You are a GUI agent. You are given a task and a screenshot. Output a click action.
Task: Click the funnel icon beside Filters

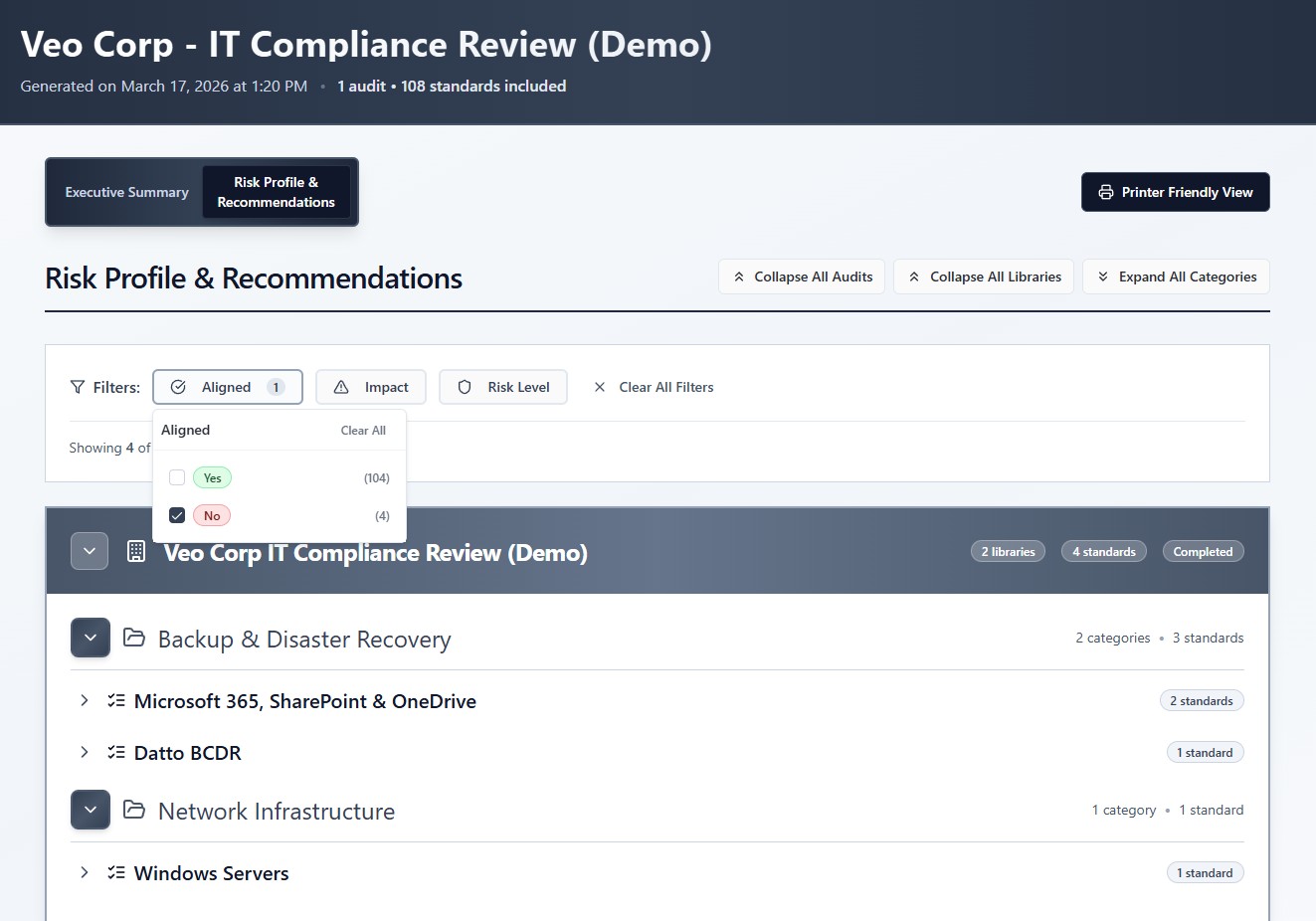[x=78, y=387]
